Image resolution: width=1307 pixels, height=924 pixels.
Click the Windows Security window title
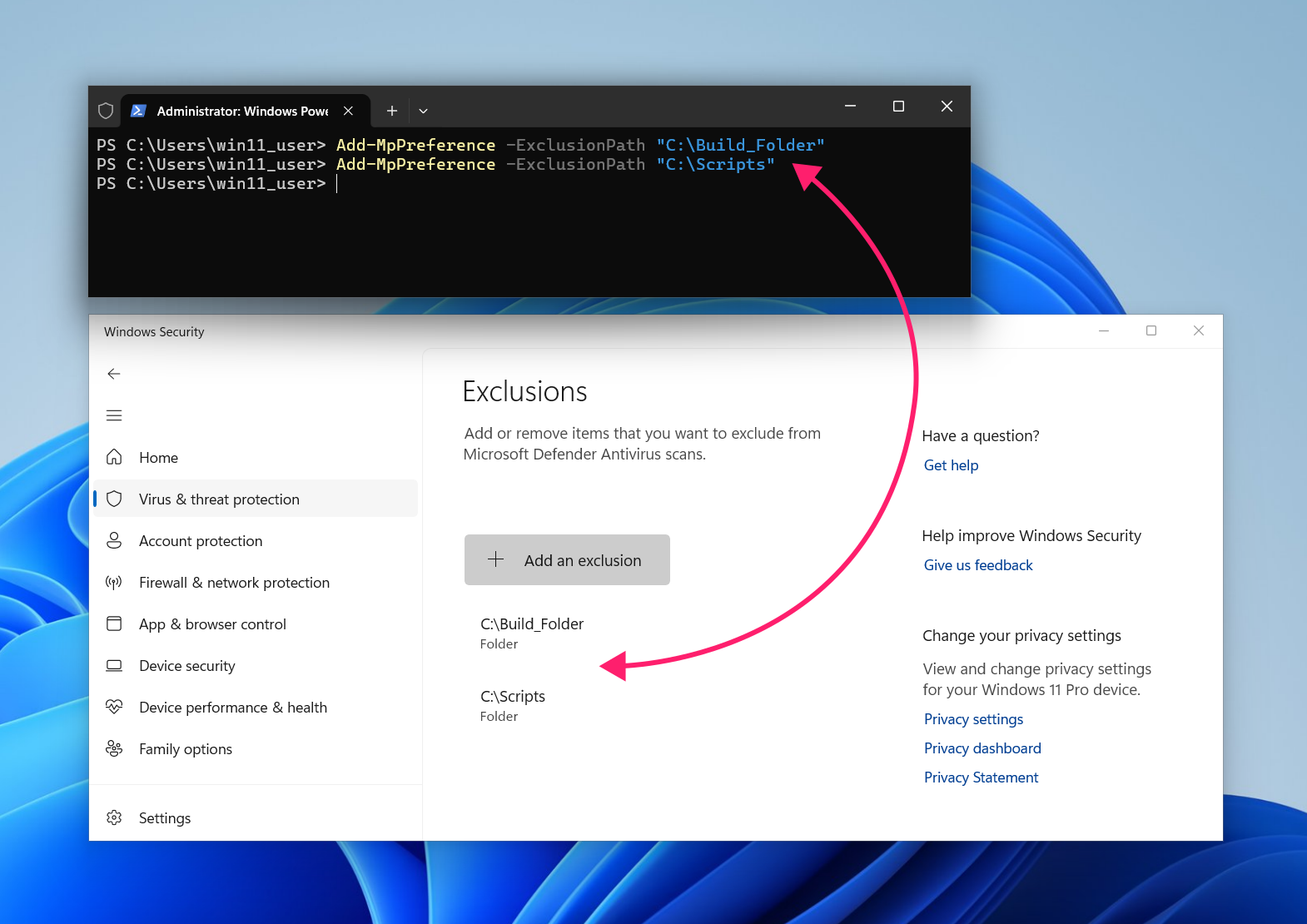[x=154, y=331]
